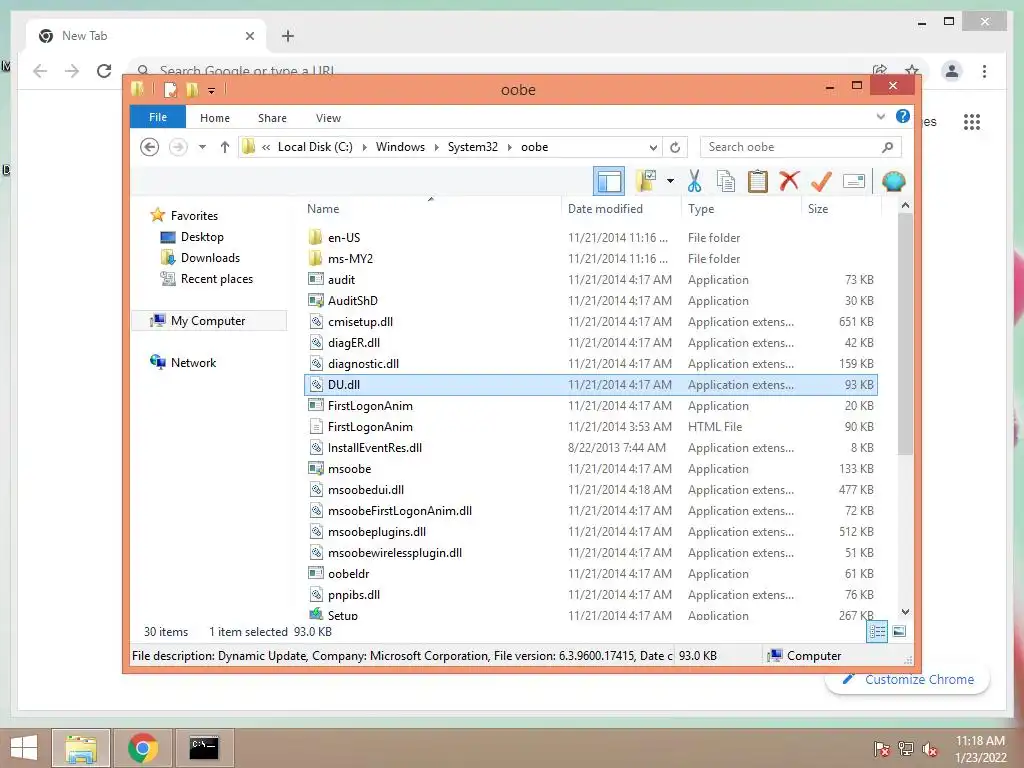Image resolution: width=1024 pixels, height=768 pixels.
Task: Go up to the System32 folder
Action: [x=225, y=147]
